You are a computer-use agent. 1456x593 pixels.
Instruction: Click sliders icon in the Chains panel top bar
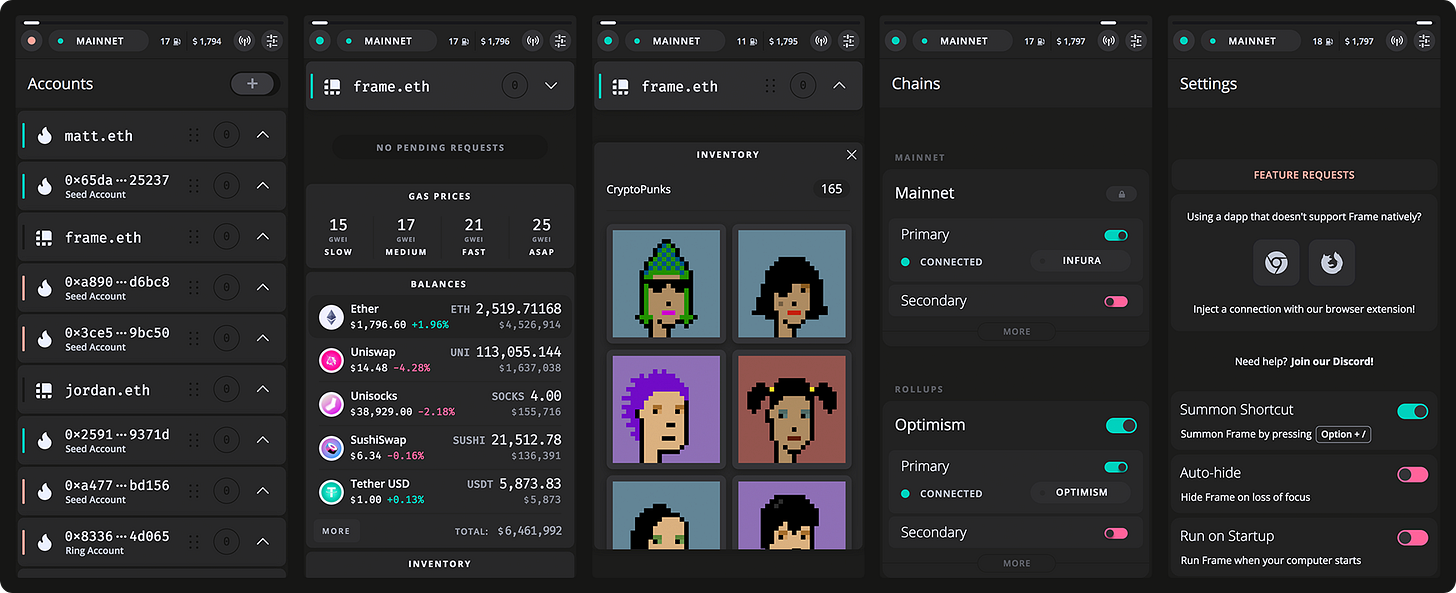point(1136,41)
